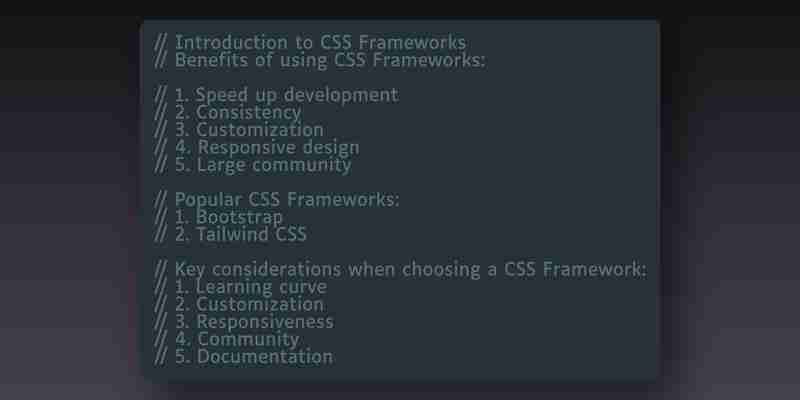The image size is (800, 400).
Task: Click the 'Popular CSS Frameworks:' heading line
Action: [277, 199]
